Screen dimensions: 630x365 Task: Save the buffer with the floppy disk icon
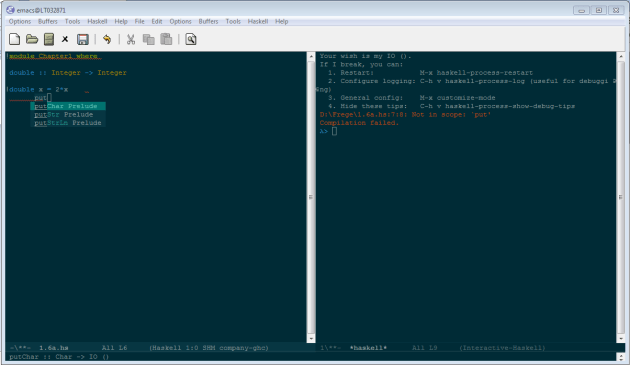pyautogui.click(x=83, y=39)
